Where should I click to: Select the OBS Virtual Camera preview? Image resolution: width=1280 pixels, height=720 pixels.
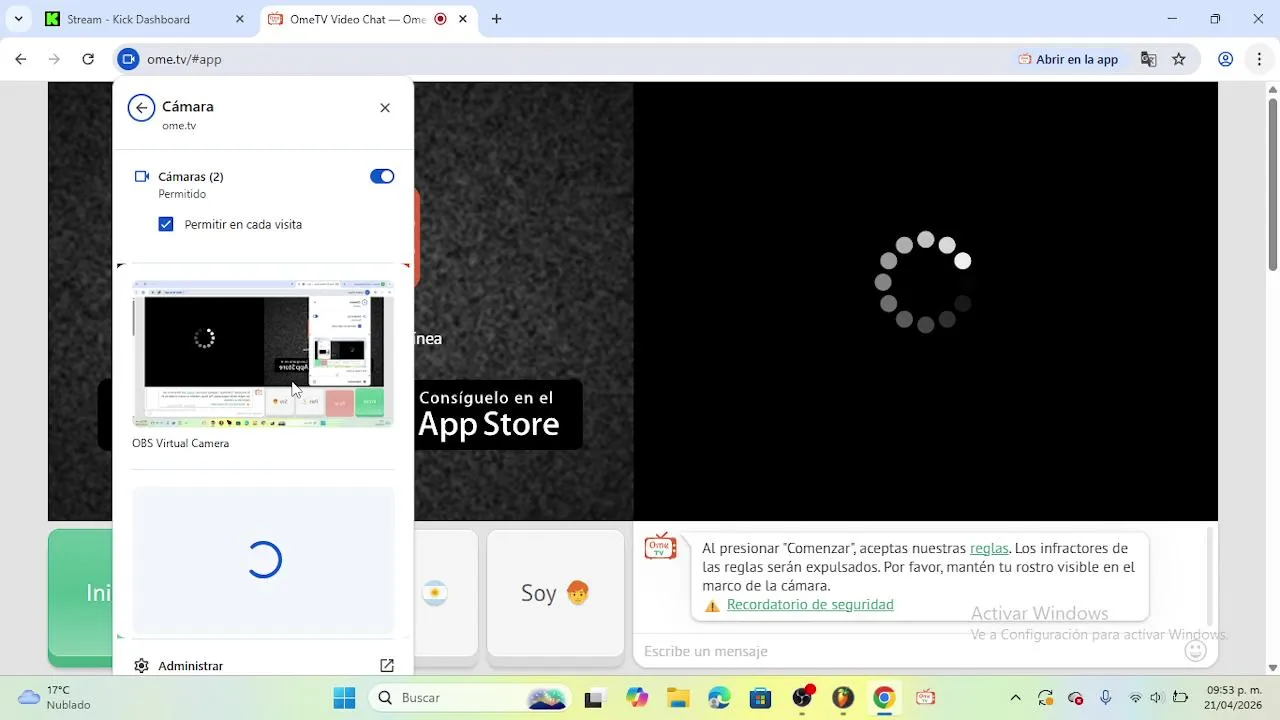263,354
